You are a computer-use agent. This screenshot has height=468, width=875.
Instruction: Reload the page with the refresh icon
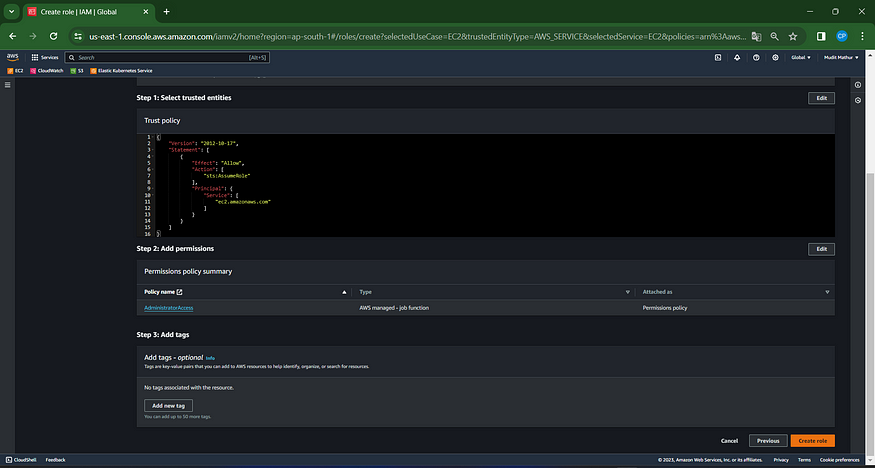(54, 36)
